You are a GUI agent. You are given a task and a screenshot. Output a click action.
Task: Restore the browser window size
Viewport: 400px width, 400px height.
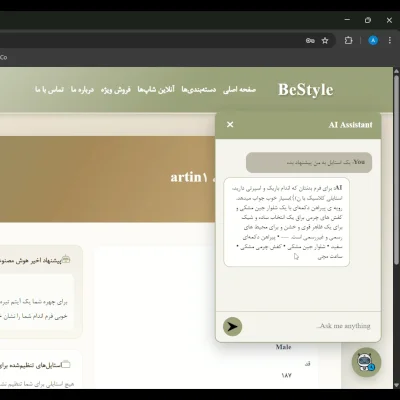tap(368, 20)
